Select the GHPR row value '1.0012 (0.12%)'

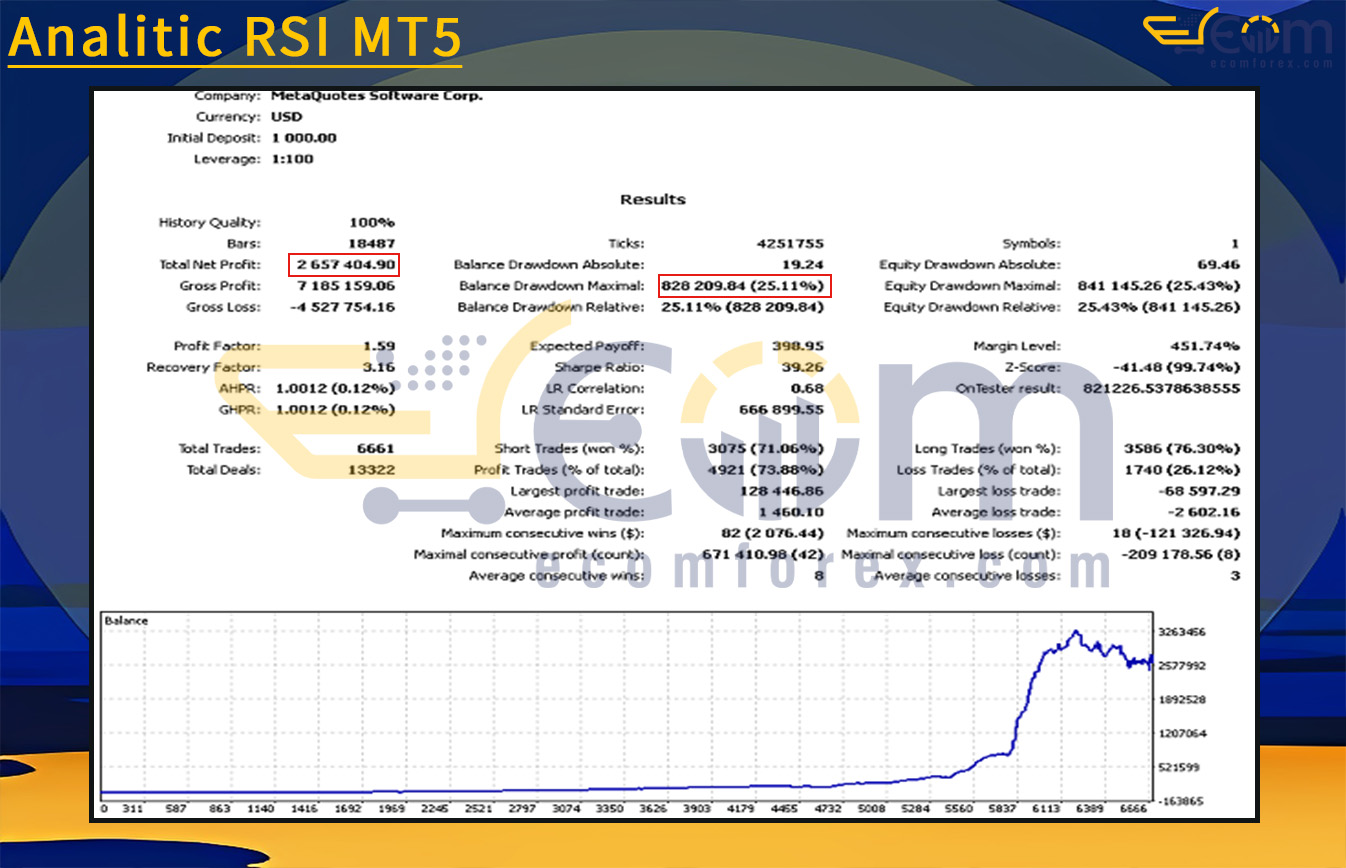335,409
